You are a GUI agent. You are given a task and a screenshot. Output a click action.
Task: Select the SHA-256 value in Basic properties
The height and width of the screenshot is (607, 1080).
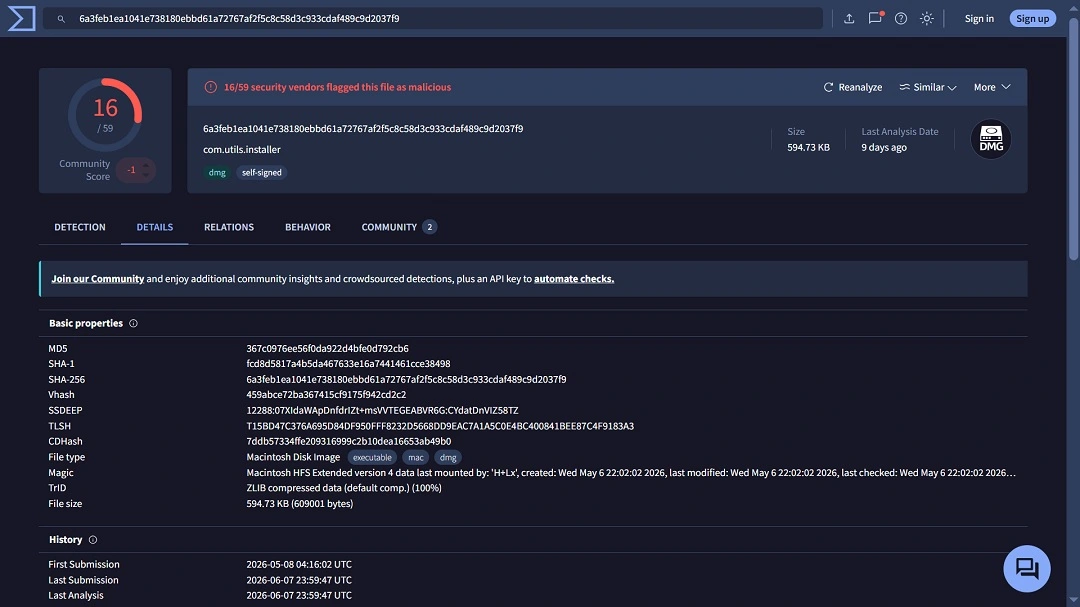point(406,379)
